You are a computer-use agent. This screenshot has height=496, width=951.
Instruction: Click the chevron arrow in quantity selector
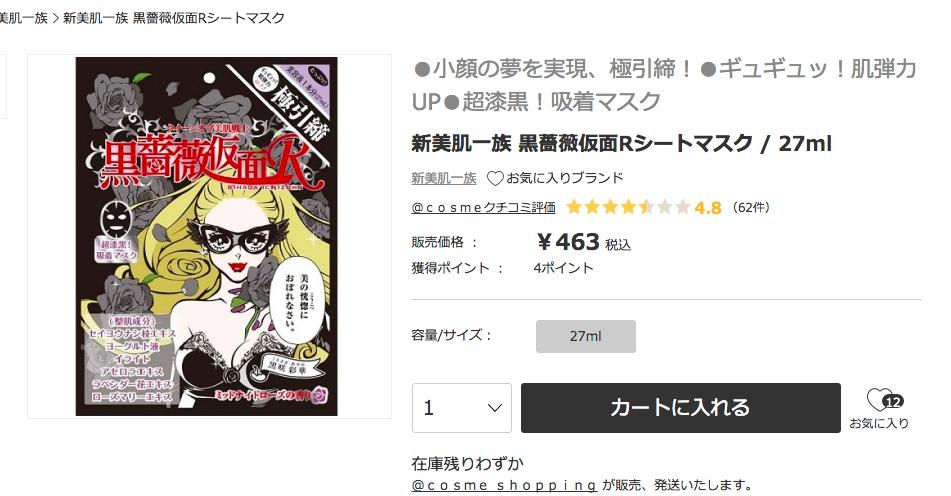(x=495, y=408)
